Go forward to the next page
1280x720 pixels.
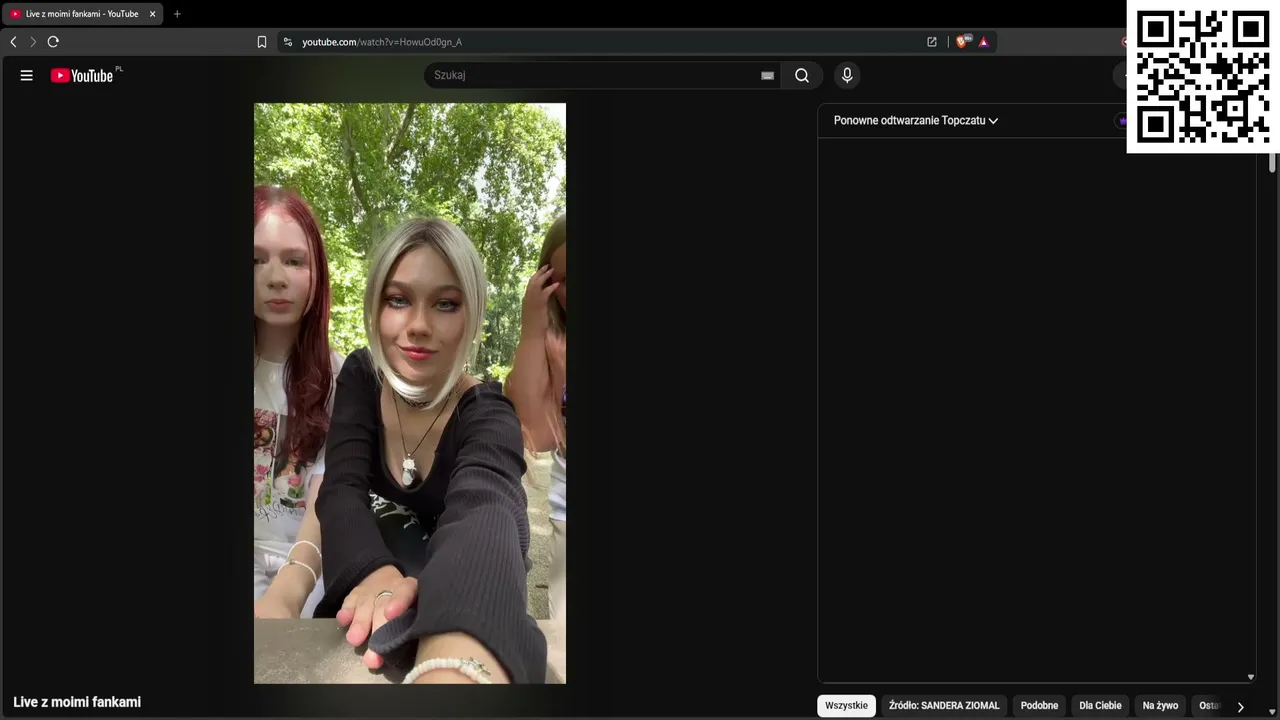[x=33, y=42]
